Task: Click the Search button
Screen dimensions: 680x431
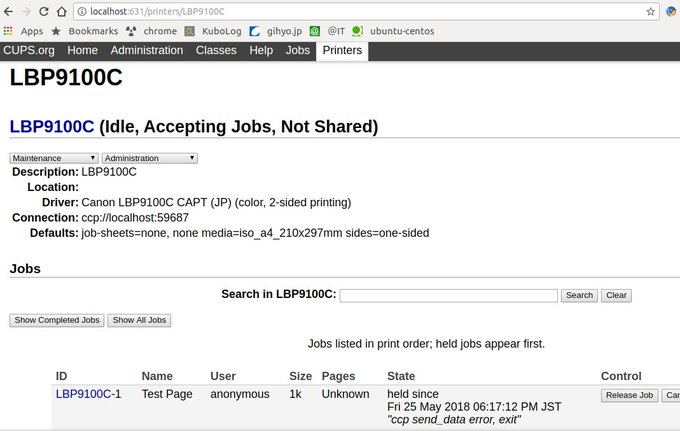Action: coord(579,295)
